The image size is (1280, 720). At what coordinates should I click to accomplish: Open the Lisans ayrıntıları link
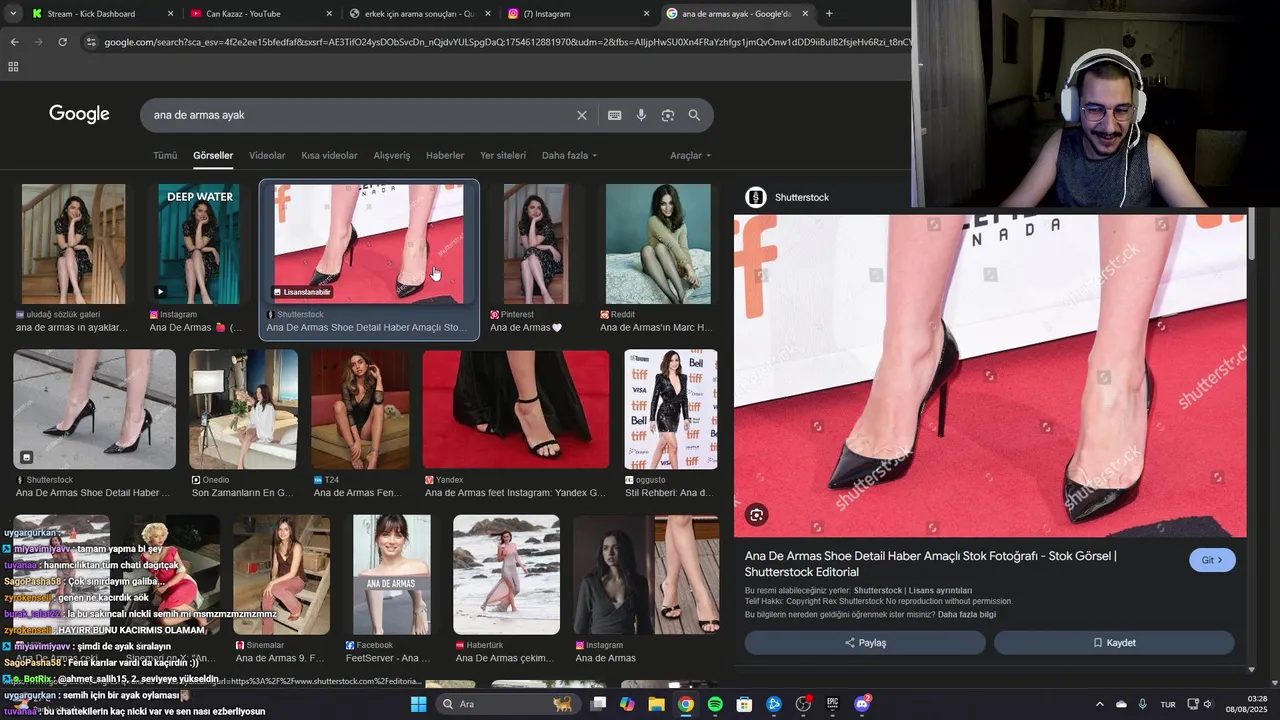click(938, 591)
